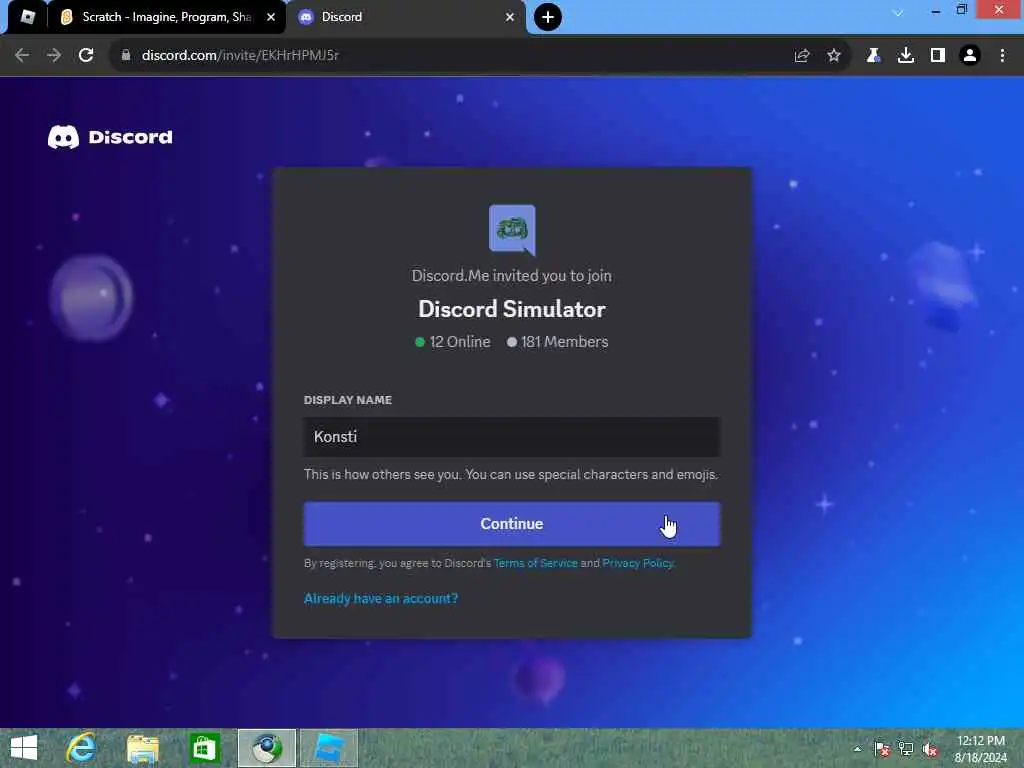Click the muted volume tray icon
This screenshot has width=1024, height=768.
pyautogui.click(x=930, y=749)
